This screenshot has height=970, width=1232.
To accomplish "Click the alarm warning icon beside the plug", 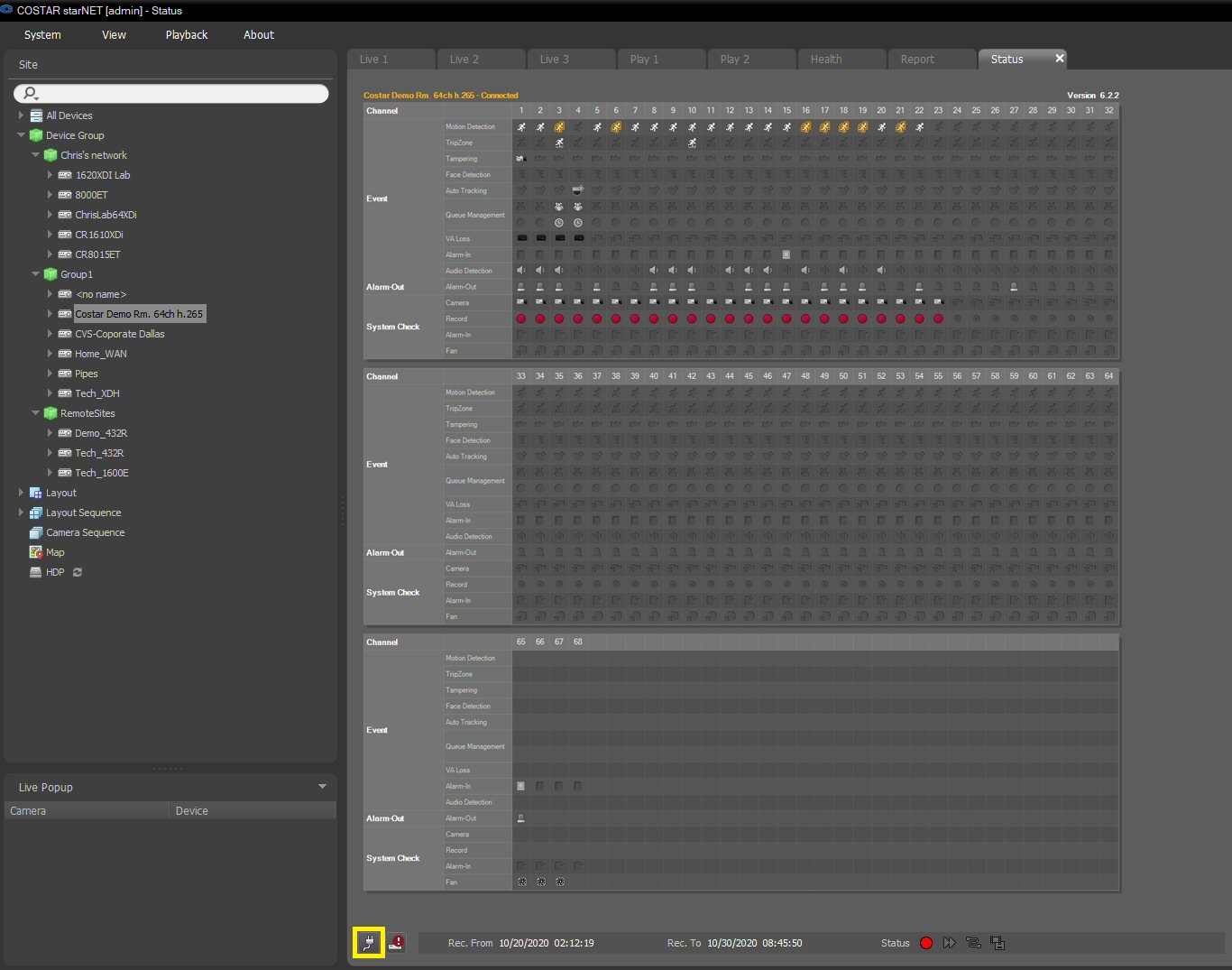I will [397, 943].
